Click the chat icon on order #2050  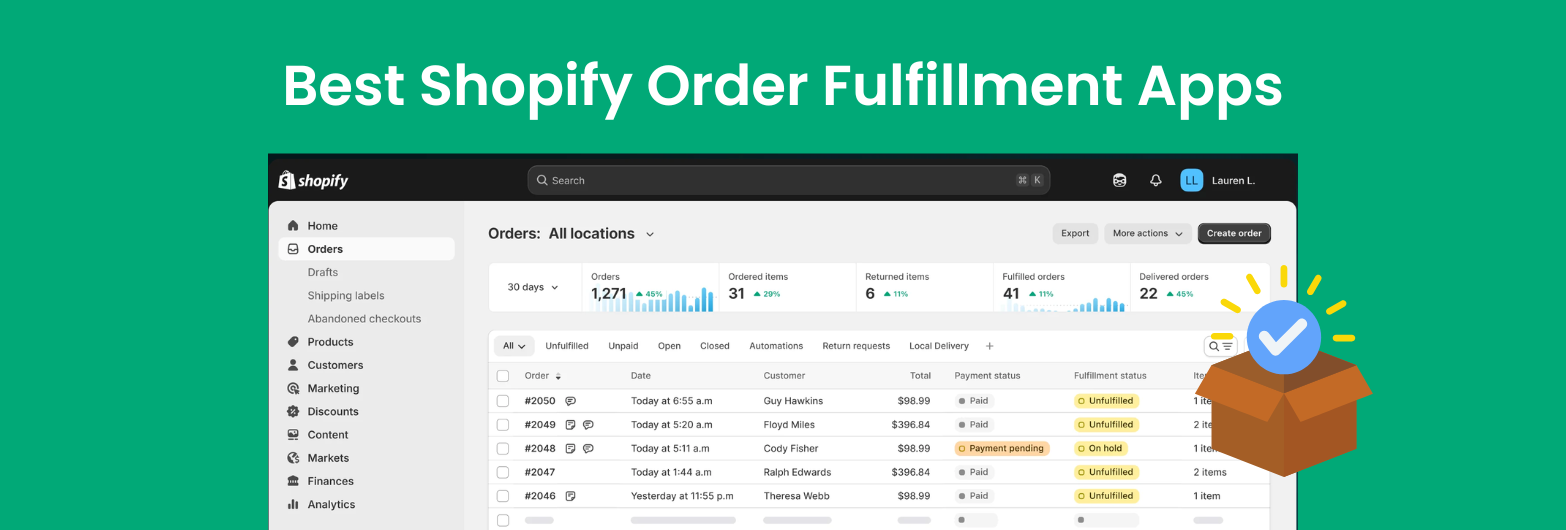click(x=570, y=401)
